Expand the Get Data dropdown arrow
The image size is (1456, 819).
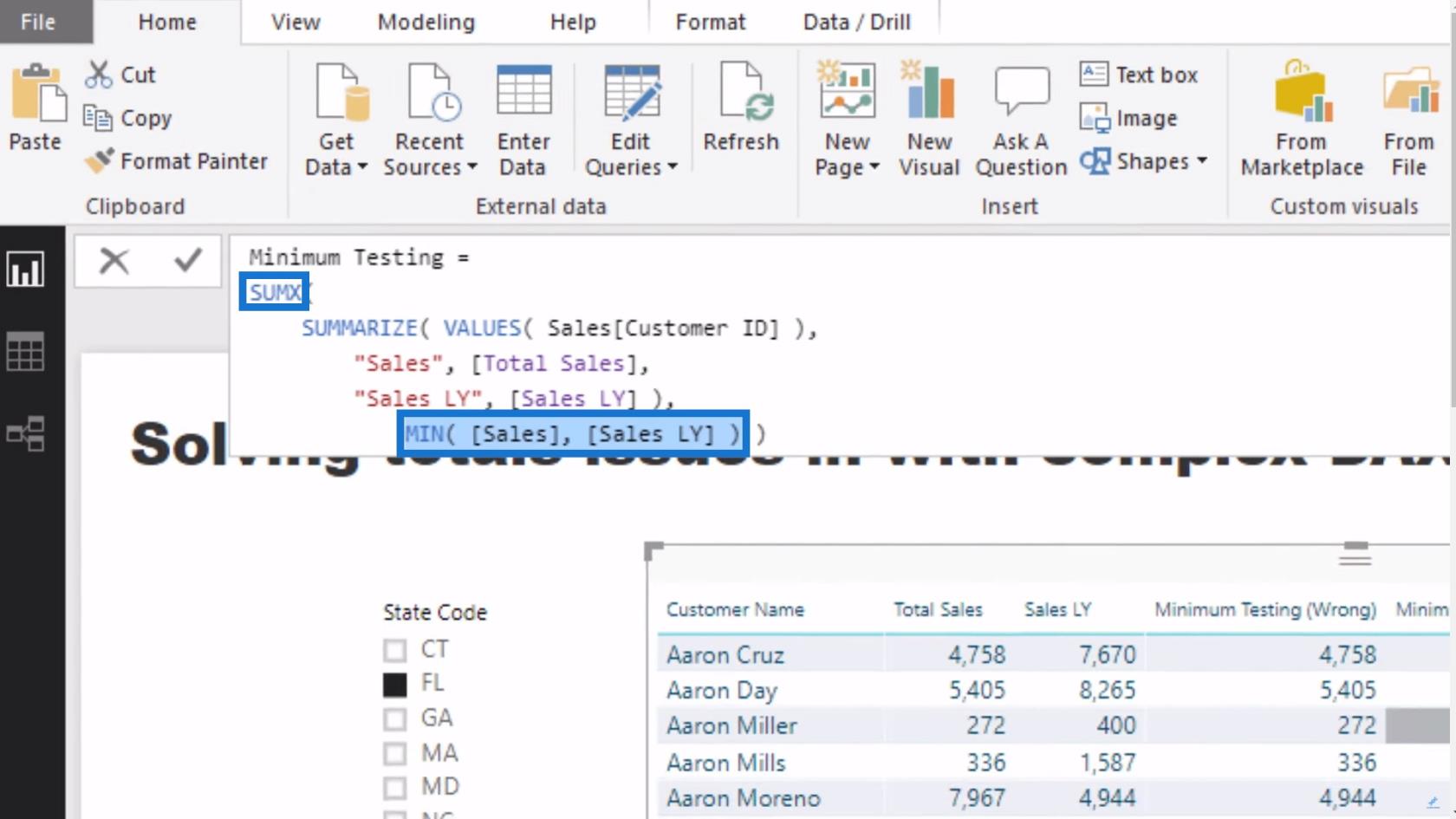pyautogui.click(x=362, y=166)
